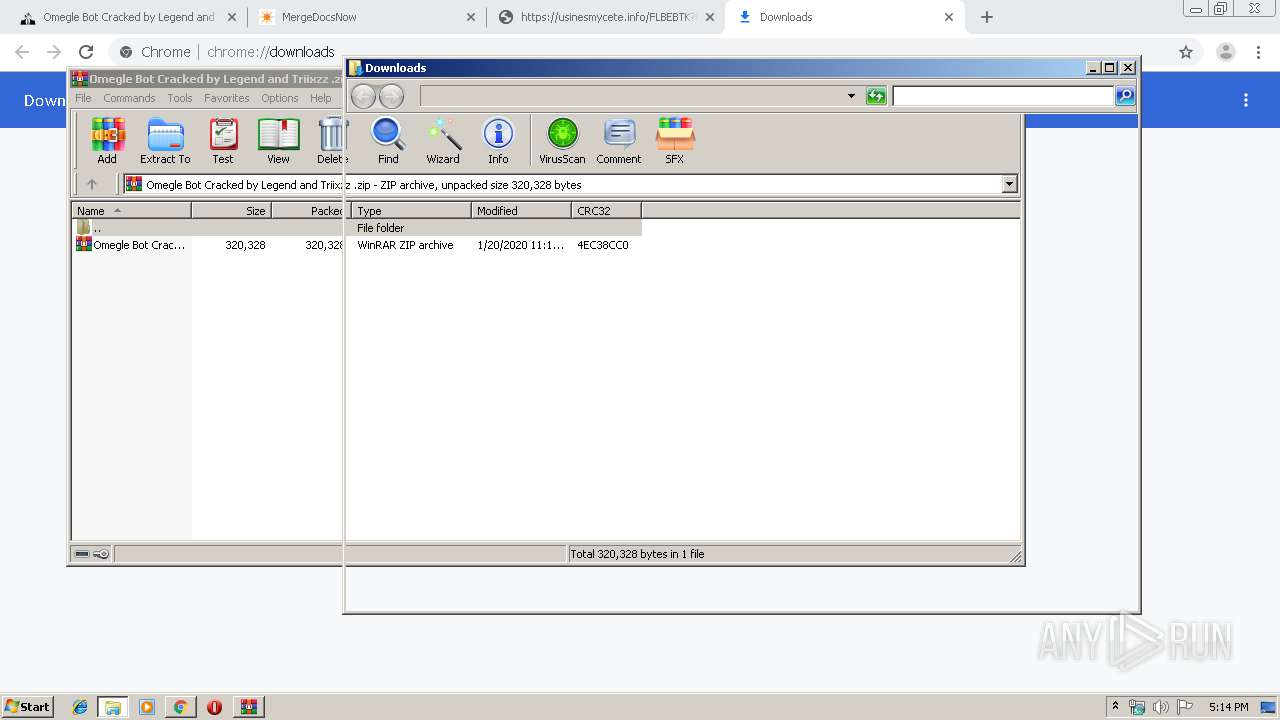Open Chrome from the taskbar
Image resolution: width=1280 pixels, height=720 pixels.
pyautogui.click(x=180, y=707)
